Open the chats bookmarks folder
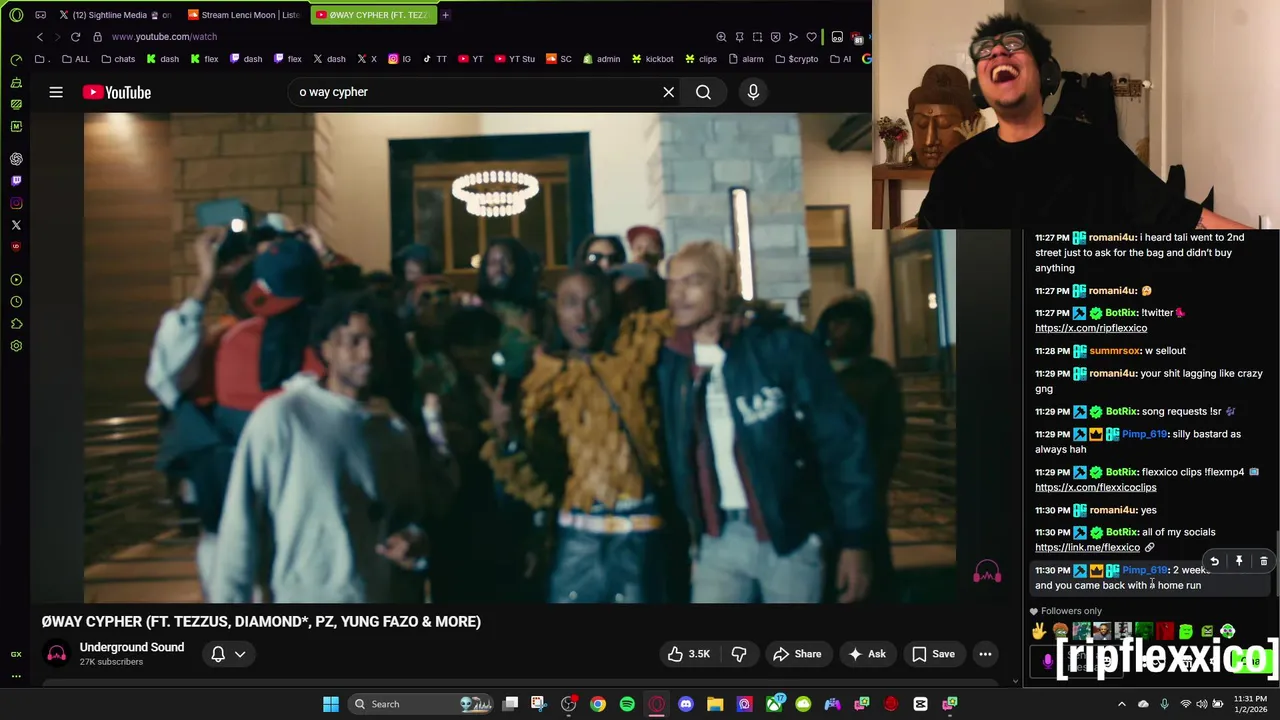 (118, 59)
